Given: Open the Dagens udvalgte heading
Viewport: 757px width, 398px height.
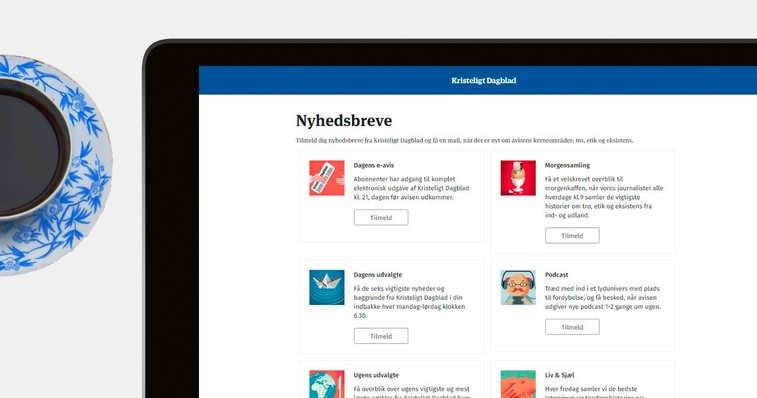Looking at the screenshot, I should point(378,274).
